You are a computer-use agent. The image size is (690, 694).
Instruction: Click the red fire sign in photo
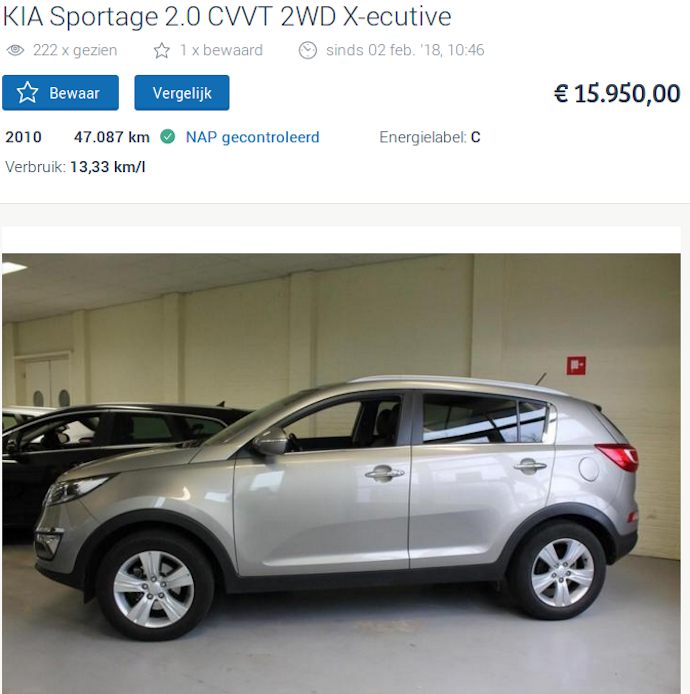click(x=576, y=366)
